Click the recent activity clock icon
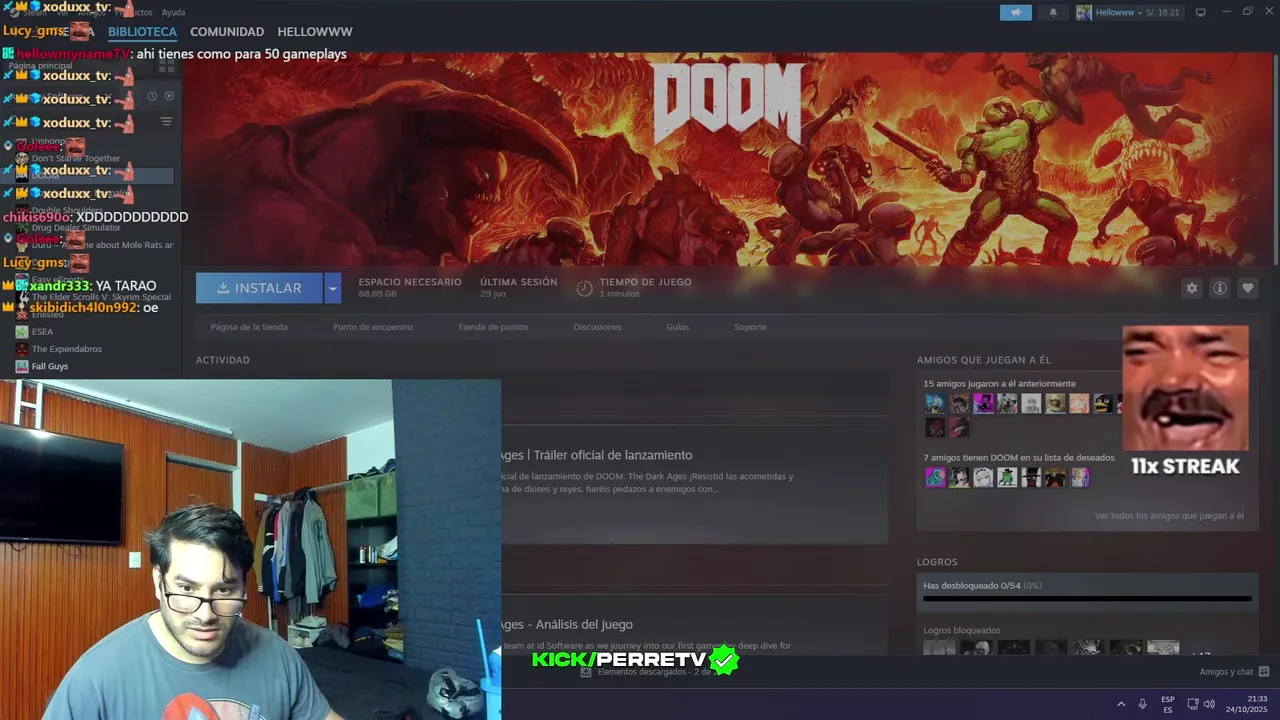Screen dimensions: 1280x720 (152, 96)
